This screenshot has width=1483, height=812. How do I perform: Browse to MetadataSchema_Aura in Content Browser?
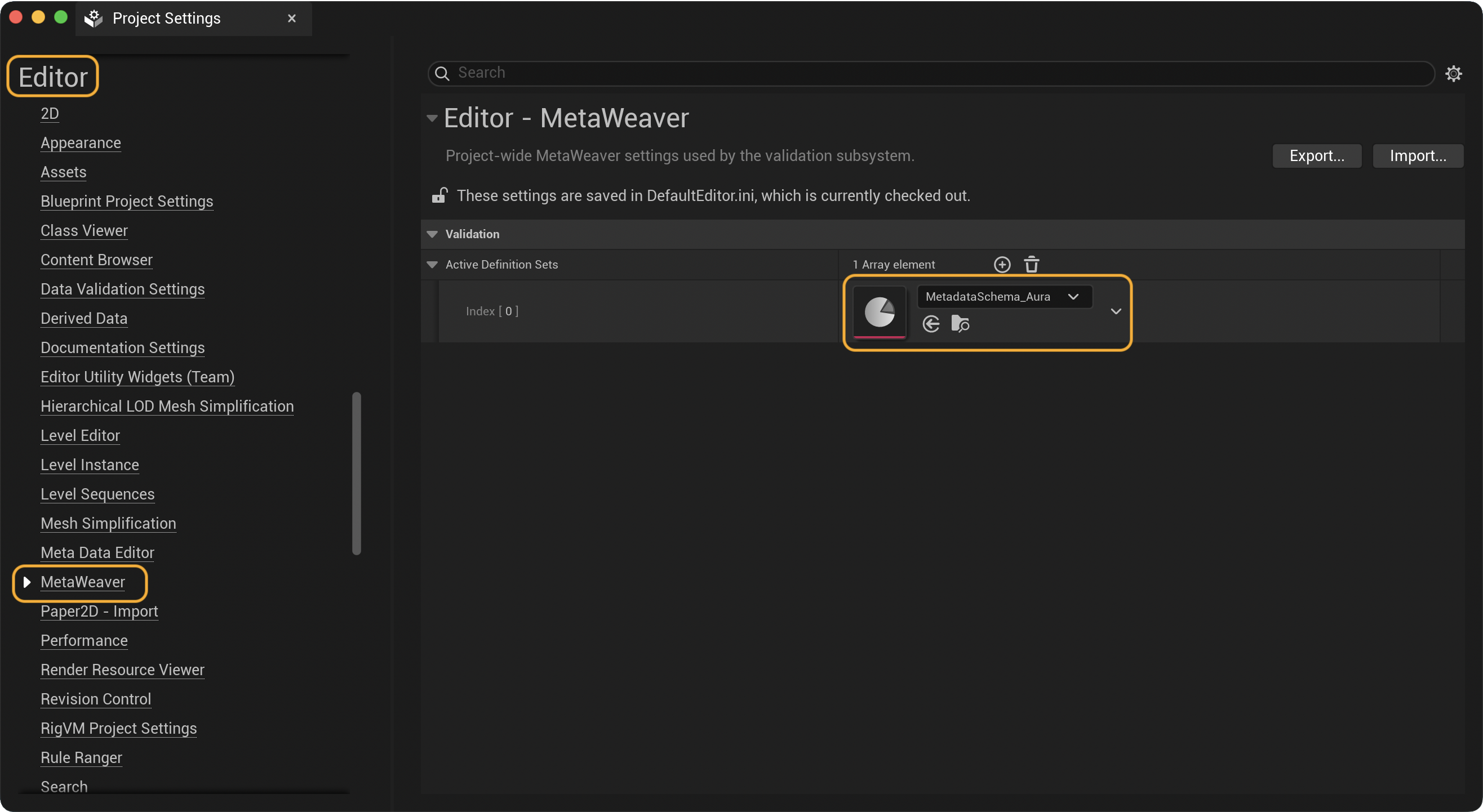pyautogui.click(x=960, y=324)
